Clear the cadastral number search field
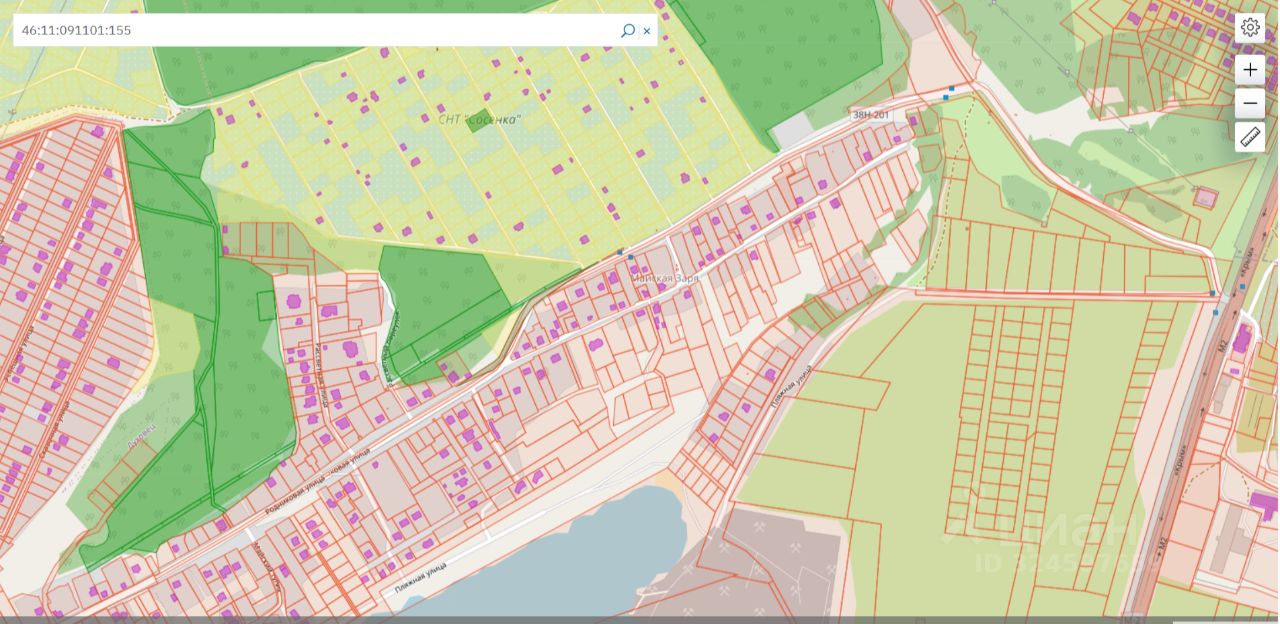1280x624 pixels. [x=647, y=31]
